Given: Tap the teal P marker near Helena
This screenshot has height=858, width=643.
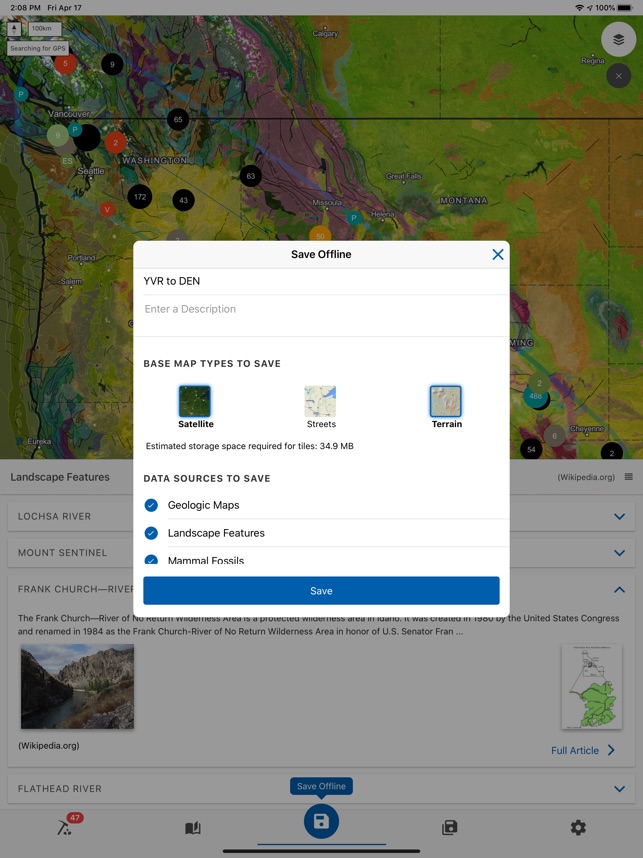Looking at the screenshot, I should [354, 218].
